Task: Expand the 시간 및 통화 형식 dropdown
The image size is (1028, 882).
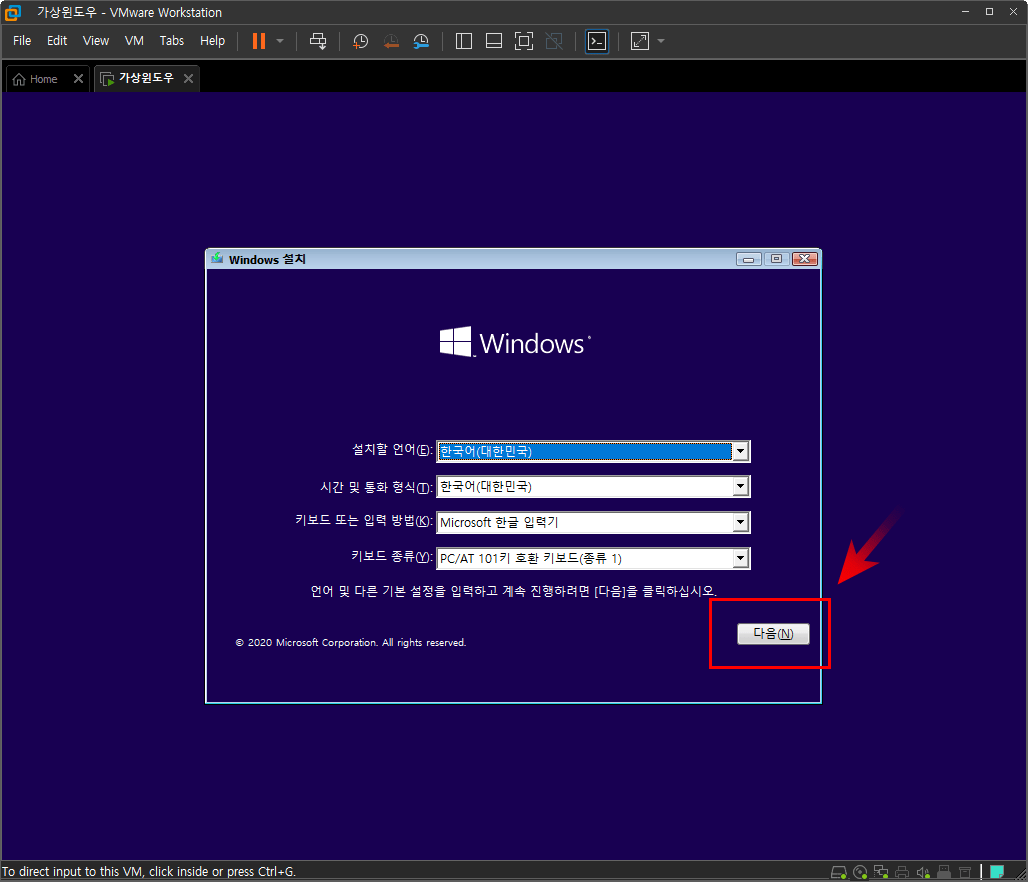Action: click(740, 487)
